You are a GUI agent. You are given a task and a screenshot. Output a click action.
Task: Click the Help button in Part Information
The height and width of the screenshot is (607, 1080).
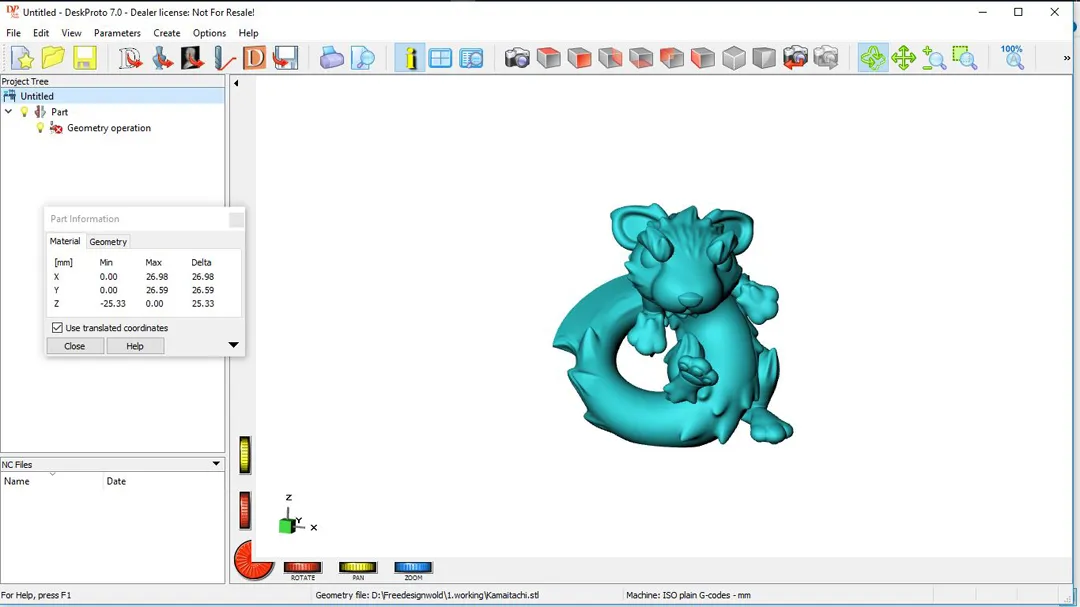[x=135, y=346]
